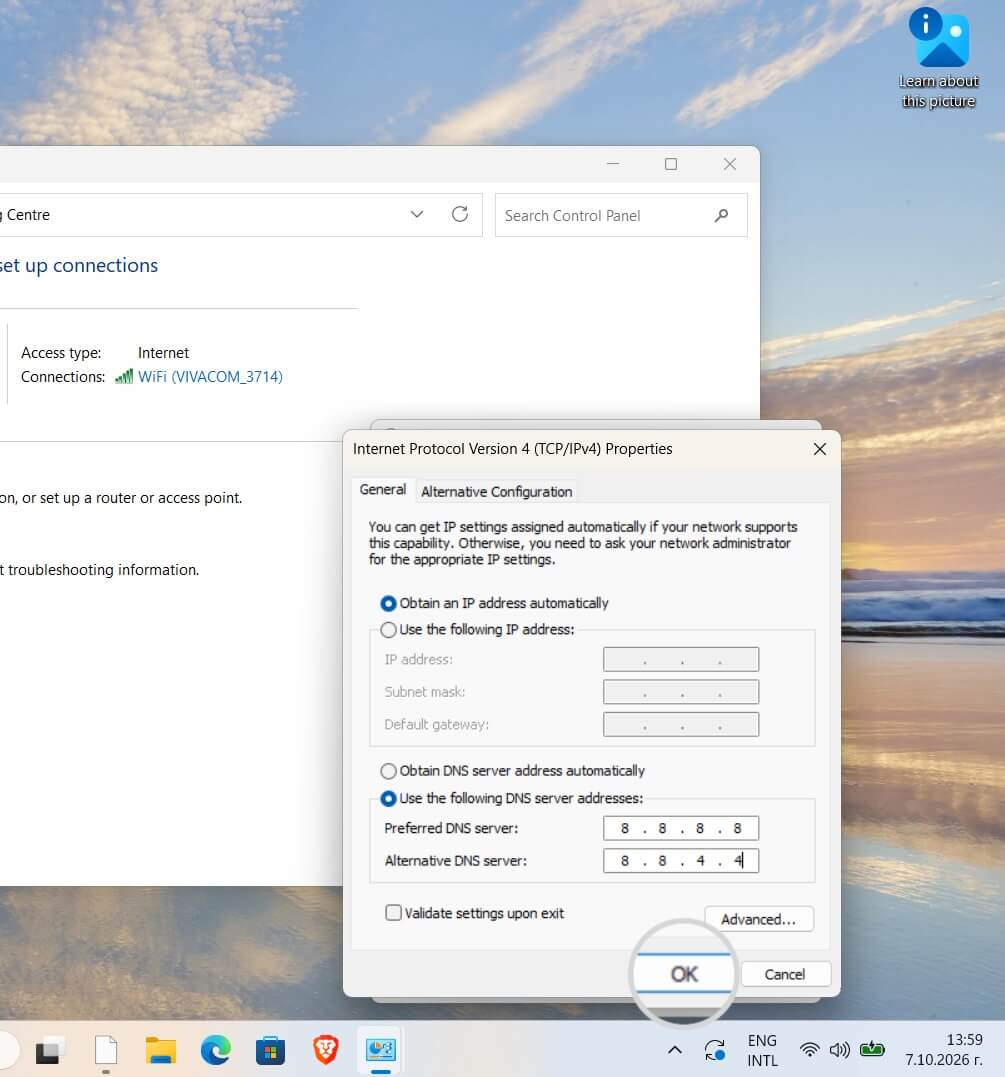1005x1077 pixels.
Task: Refresh the Control Panel address bar
Action: 460,214
